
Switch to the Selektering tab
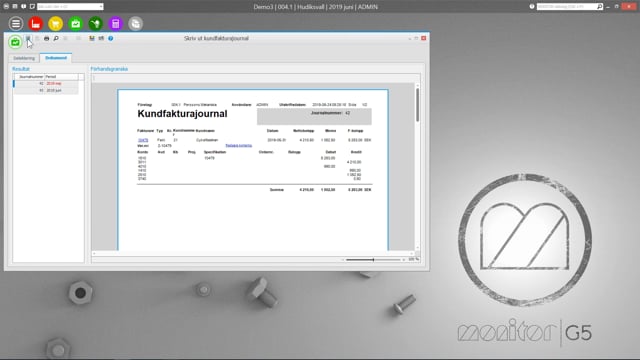click(24, 58)
